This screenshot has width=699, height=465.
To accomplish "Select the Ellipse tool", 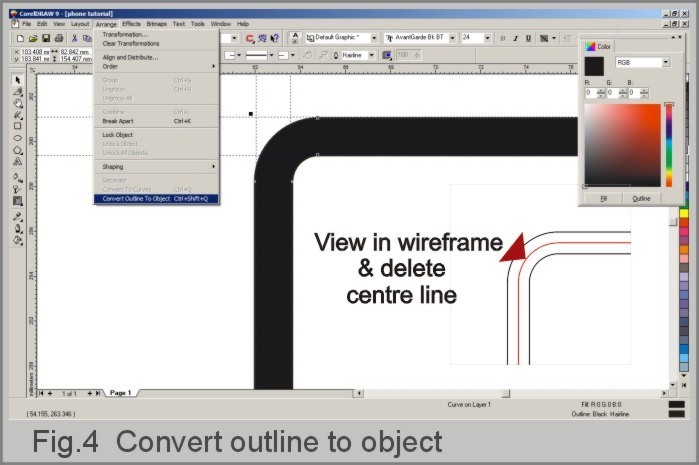I will click(18, 138).
